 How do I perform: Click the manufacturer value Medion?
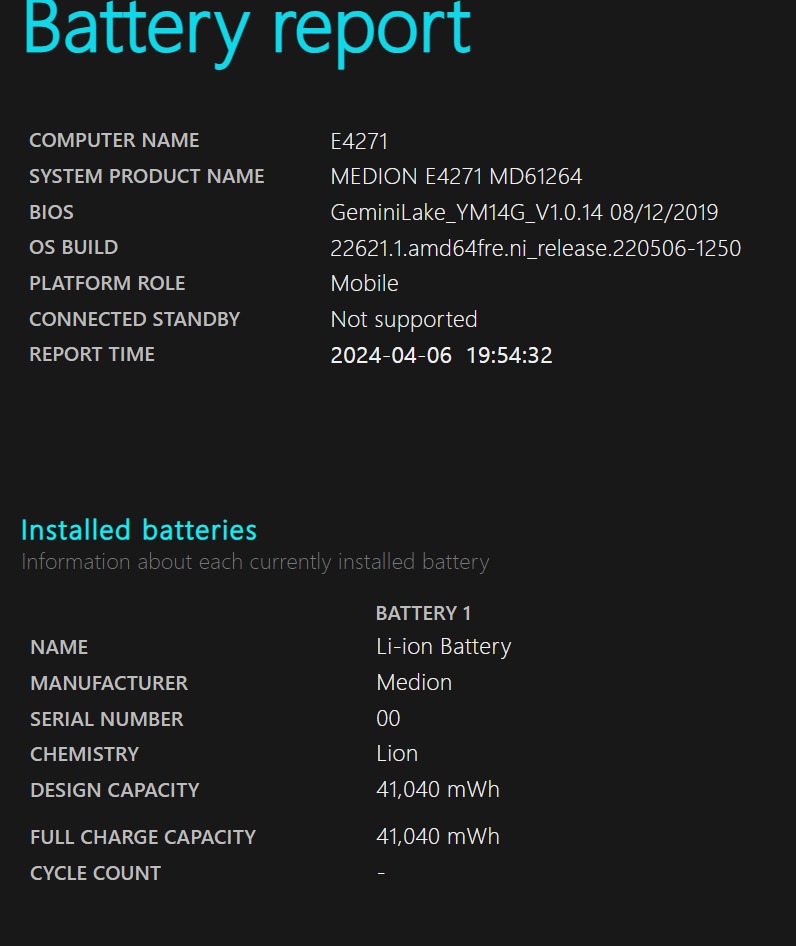(x=414, y=683)
